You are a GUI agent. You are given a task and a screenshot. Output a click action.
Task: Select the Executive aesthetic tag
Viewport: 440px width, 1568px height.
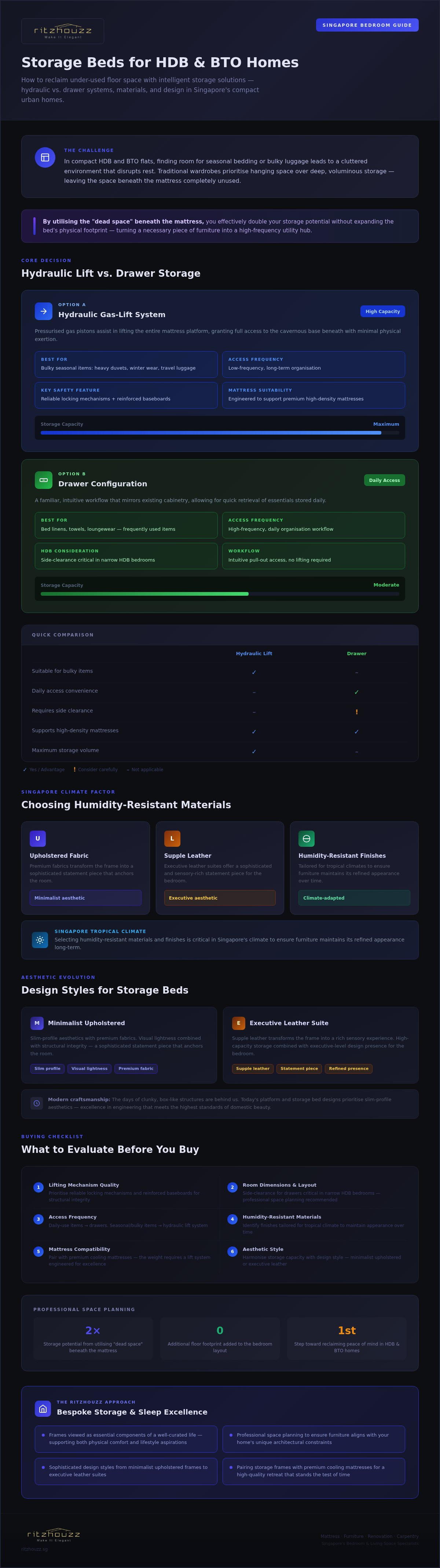point(220,898)
